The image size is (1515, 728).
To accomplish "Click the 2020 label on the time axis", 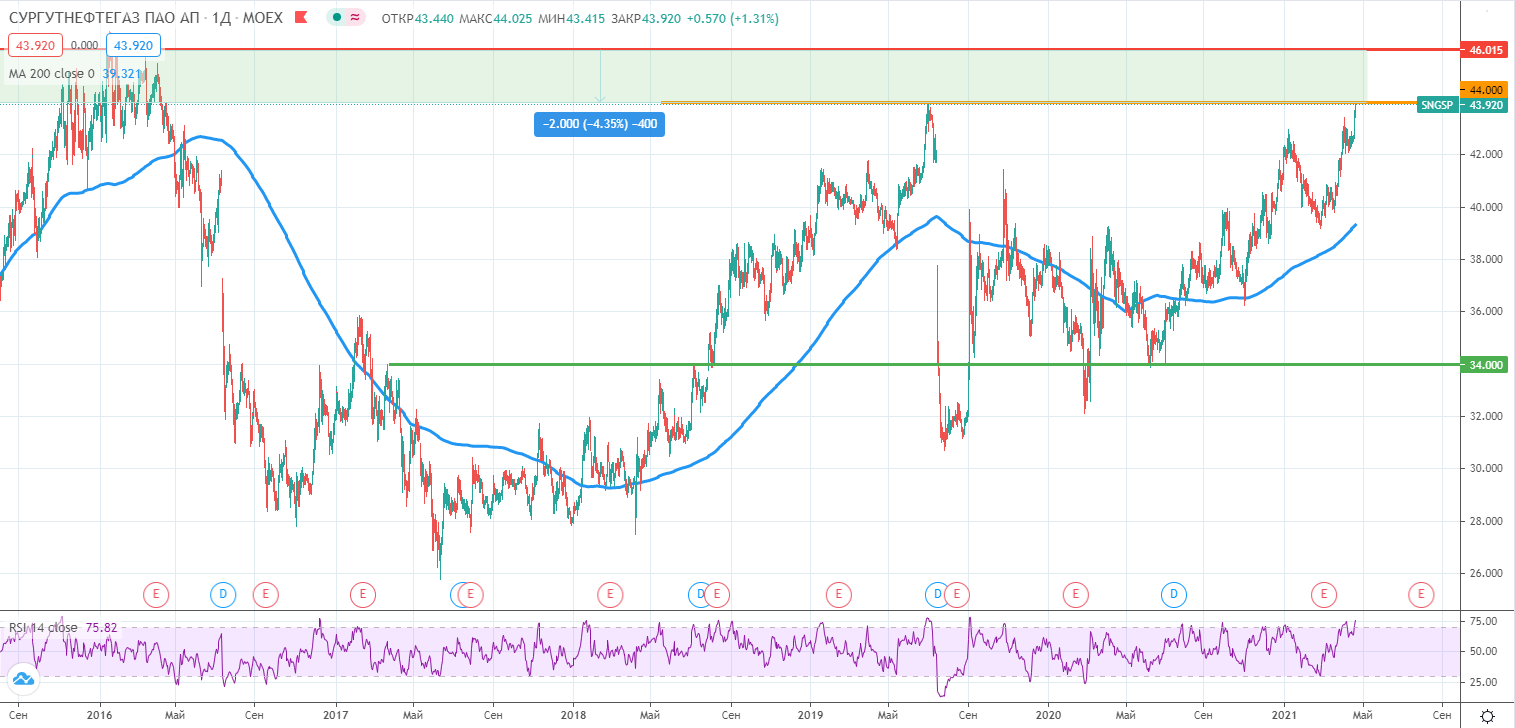I will [x=1047, y=716].
